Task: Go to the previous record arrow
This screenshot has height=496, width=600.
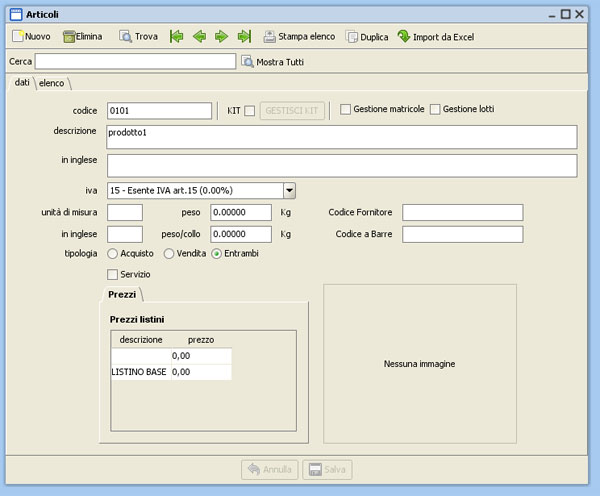Action: (199, 36)
